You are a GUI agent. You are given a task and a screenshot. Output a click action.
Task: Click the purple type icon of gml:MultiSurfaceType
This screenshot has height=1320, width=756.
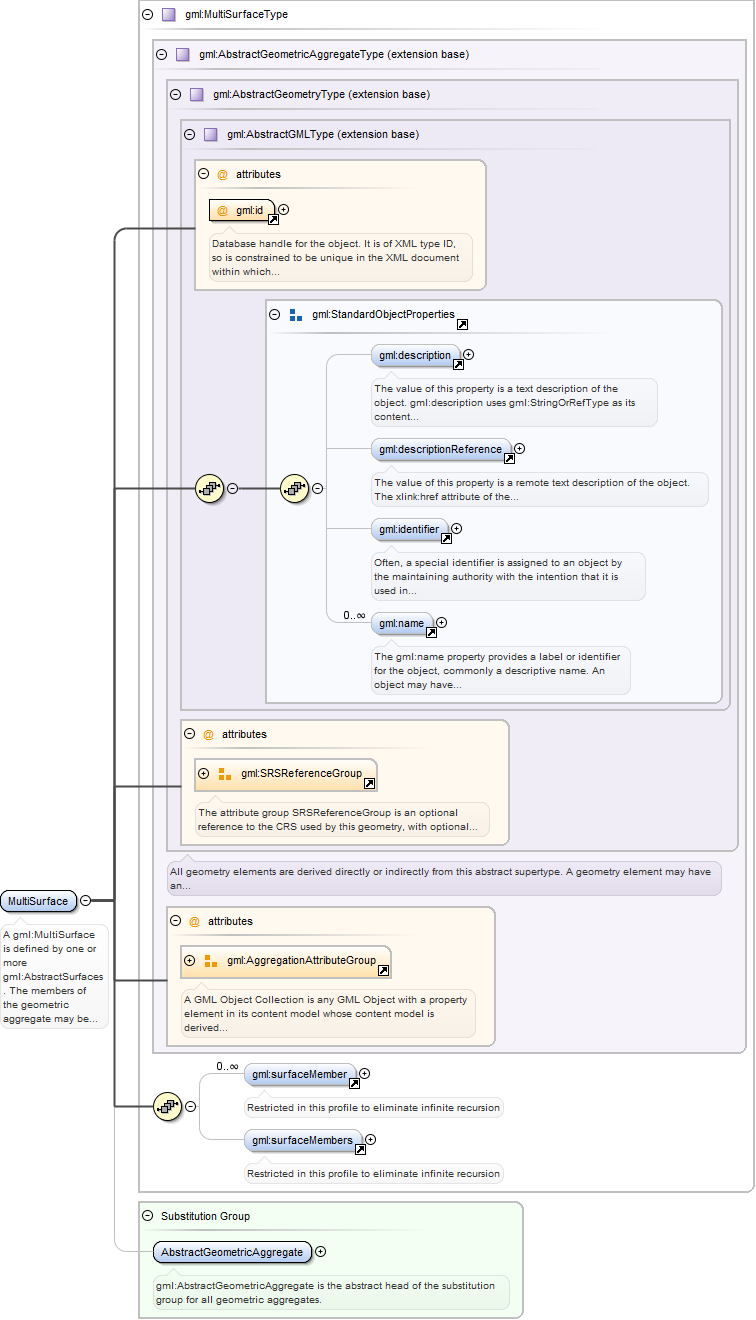pyautogui.click(x=168, y=15)
